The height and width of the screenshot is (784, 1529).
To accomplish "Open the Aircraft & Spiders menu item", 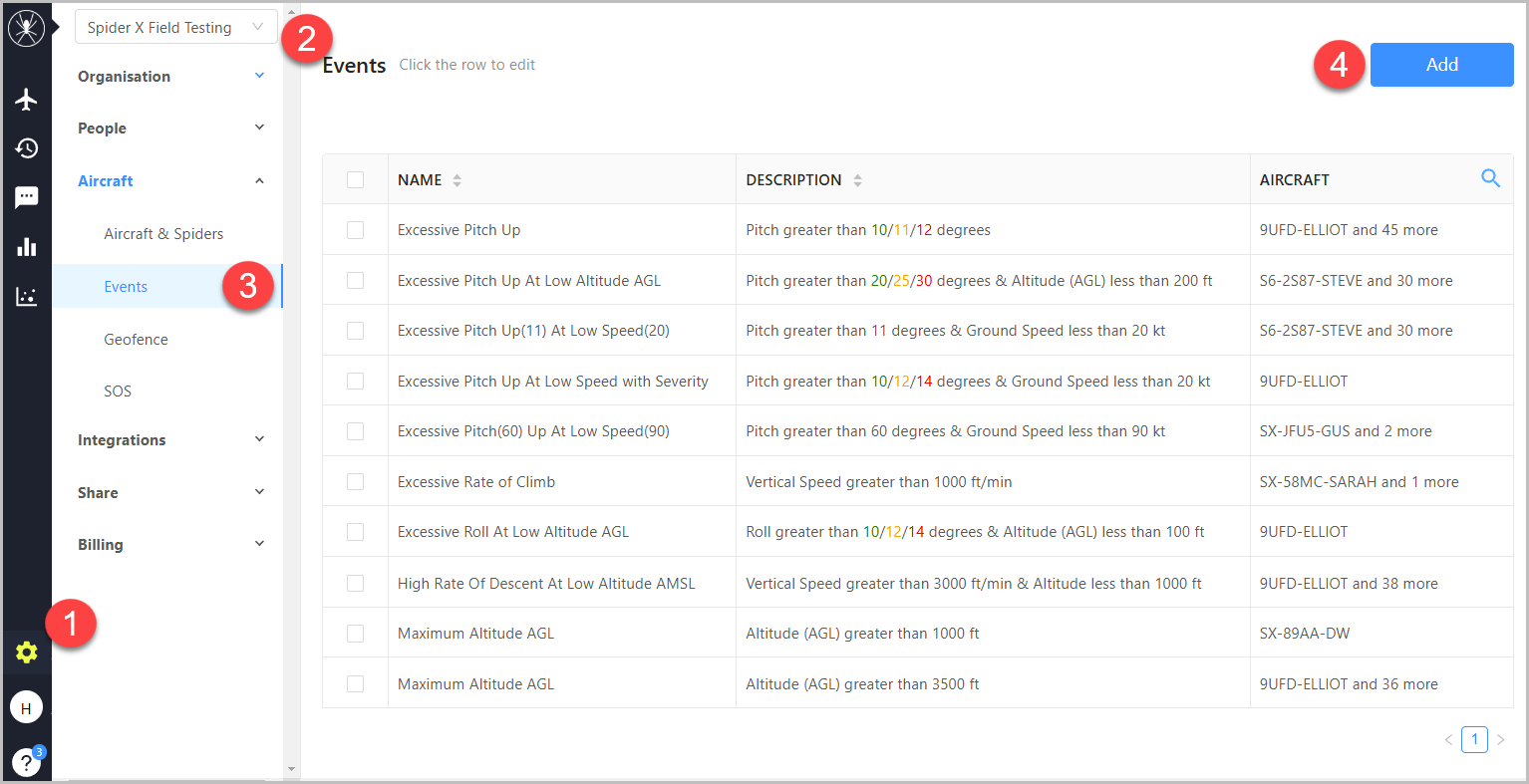I will (x=163, y=234).
